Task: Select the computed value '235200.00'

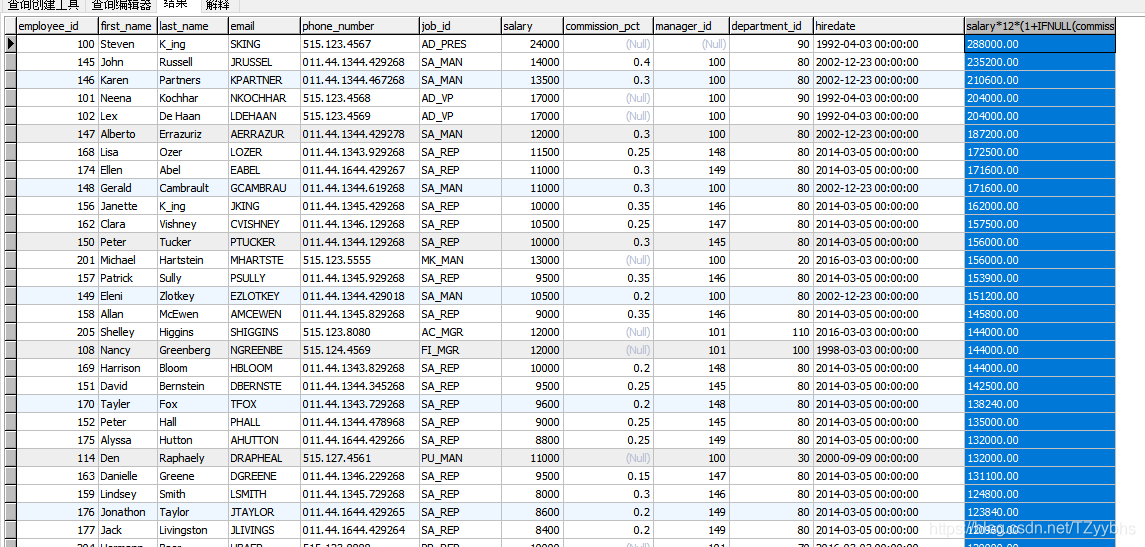Action: coord(1040,62)
